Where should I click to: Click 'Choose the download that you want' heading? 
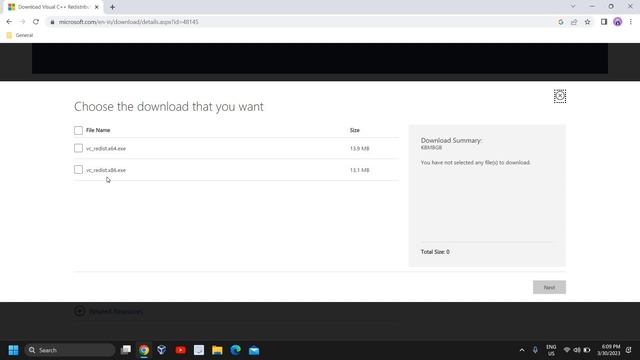click(x=169, y=107)
